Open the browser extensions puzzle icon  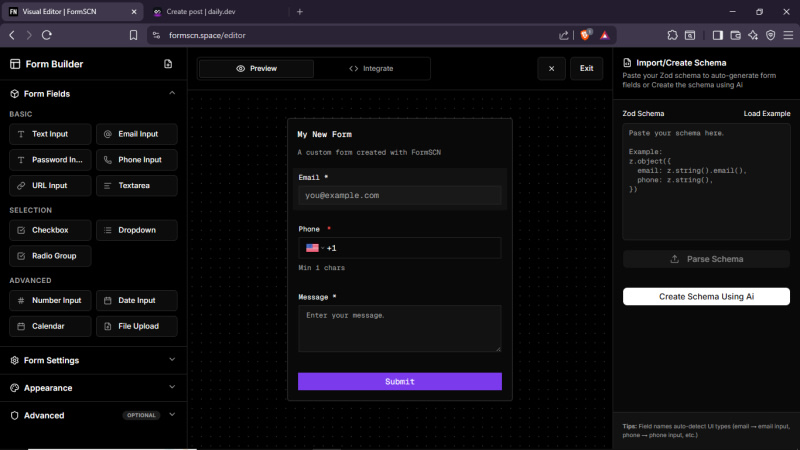click(672, 35)
